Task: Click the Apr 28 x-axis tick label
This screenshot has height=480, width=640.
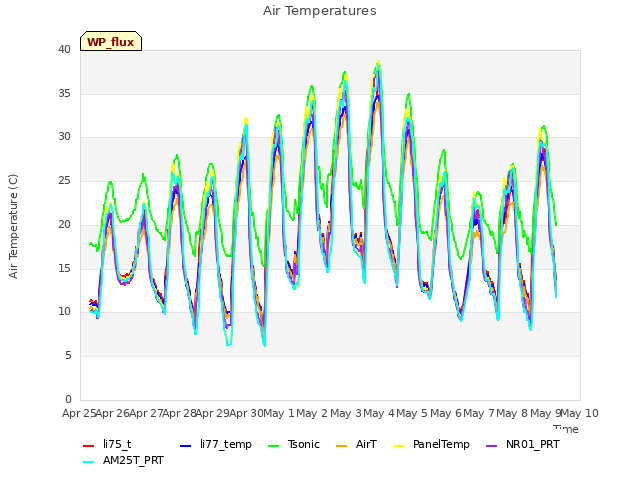Action: point(180,413)
